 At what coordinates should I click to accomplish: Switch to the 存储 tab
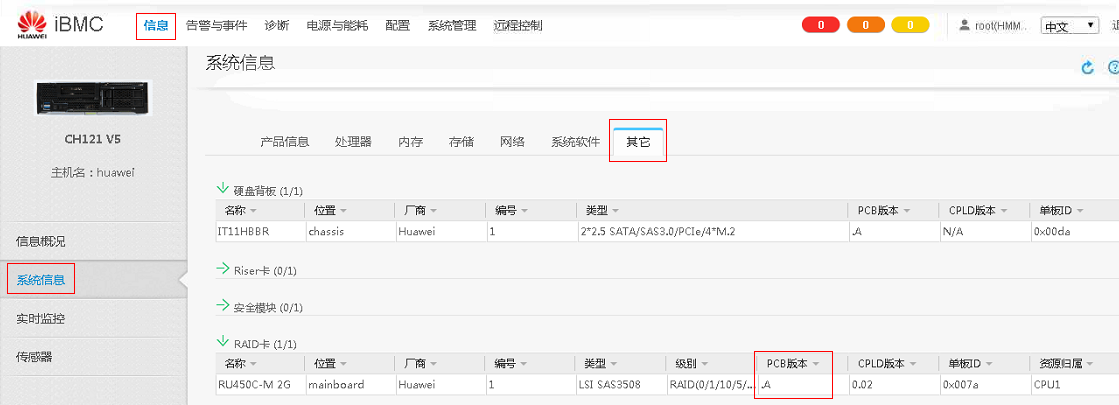tap(461, 142)
